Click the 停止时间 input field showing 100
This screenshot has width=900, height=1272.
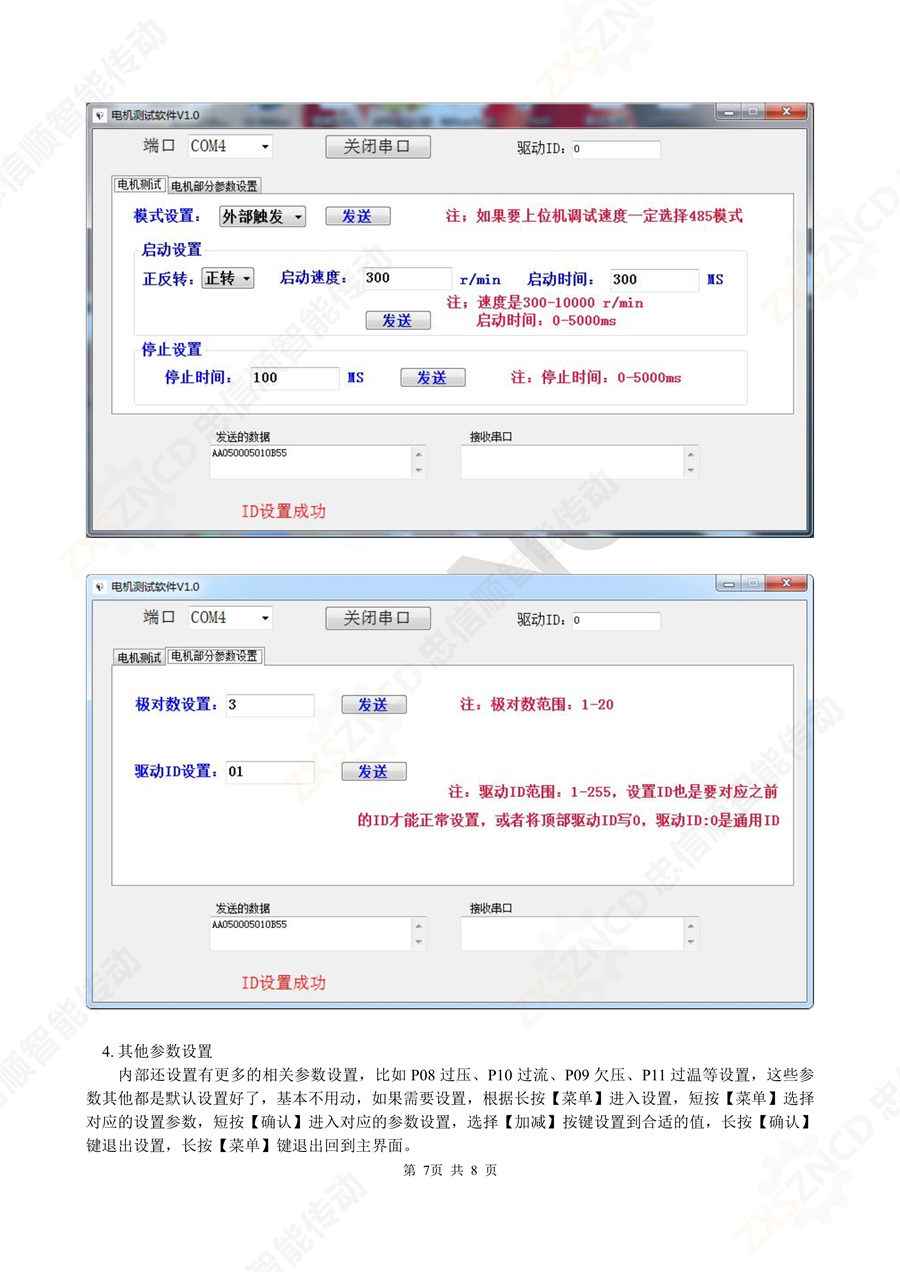(294, 378)
